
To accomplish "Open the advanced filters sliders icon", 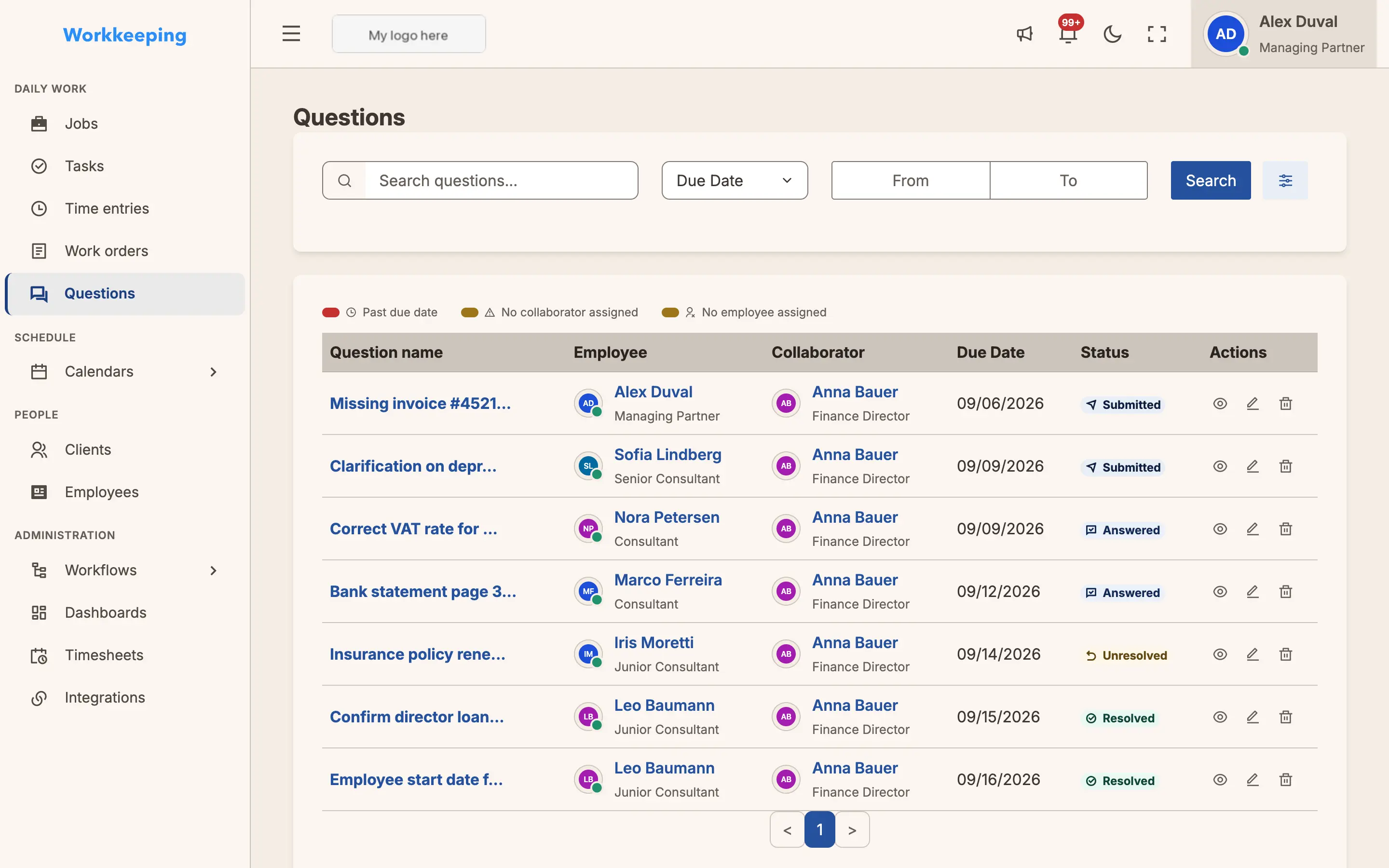I will coord(1285,180).
